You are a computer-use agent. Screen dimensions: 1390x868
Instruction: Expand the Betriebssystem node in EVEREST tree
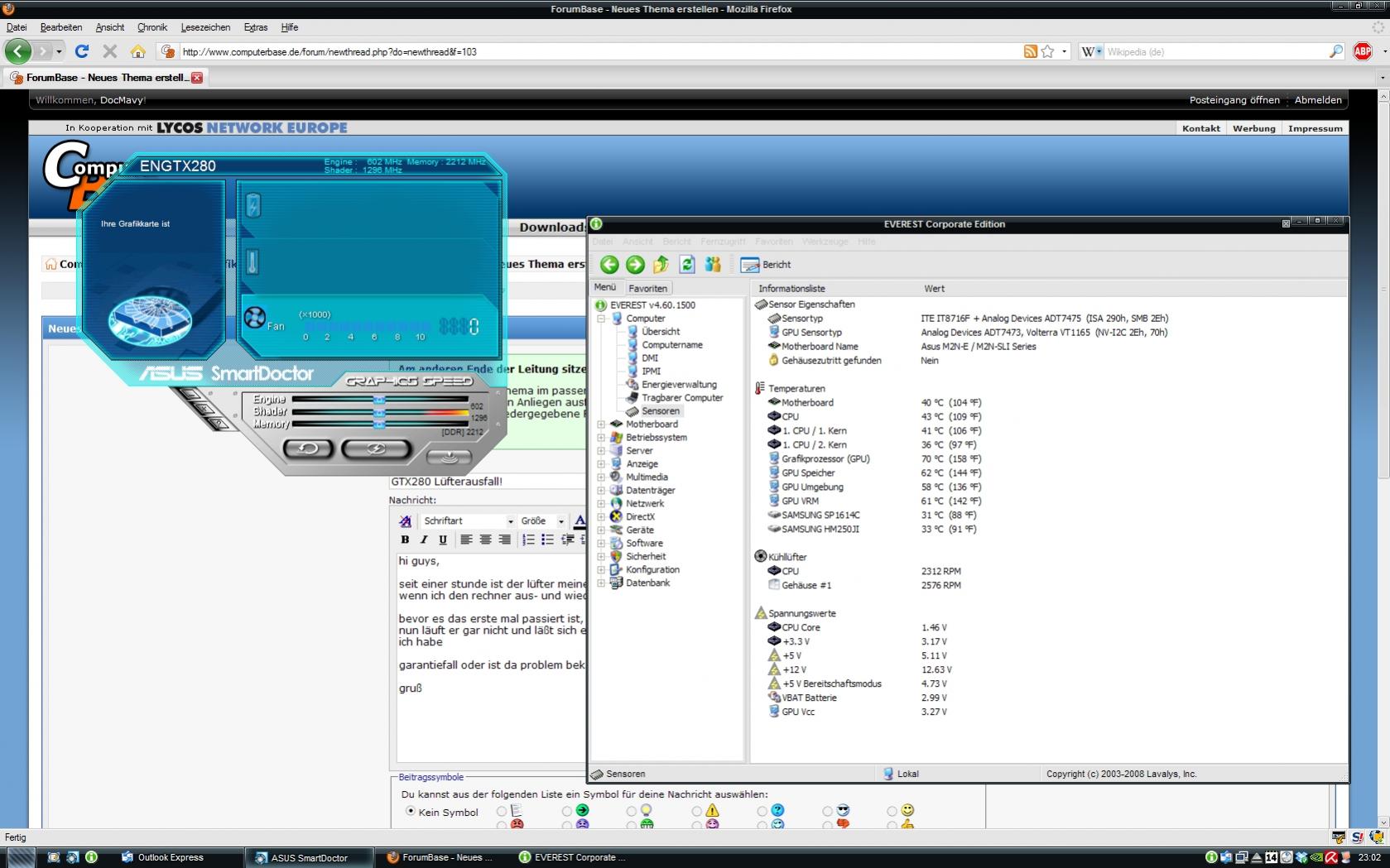[601, 438]
